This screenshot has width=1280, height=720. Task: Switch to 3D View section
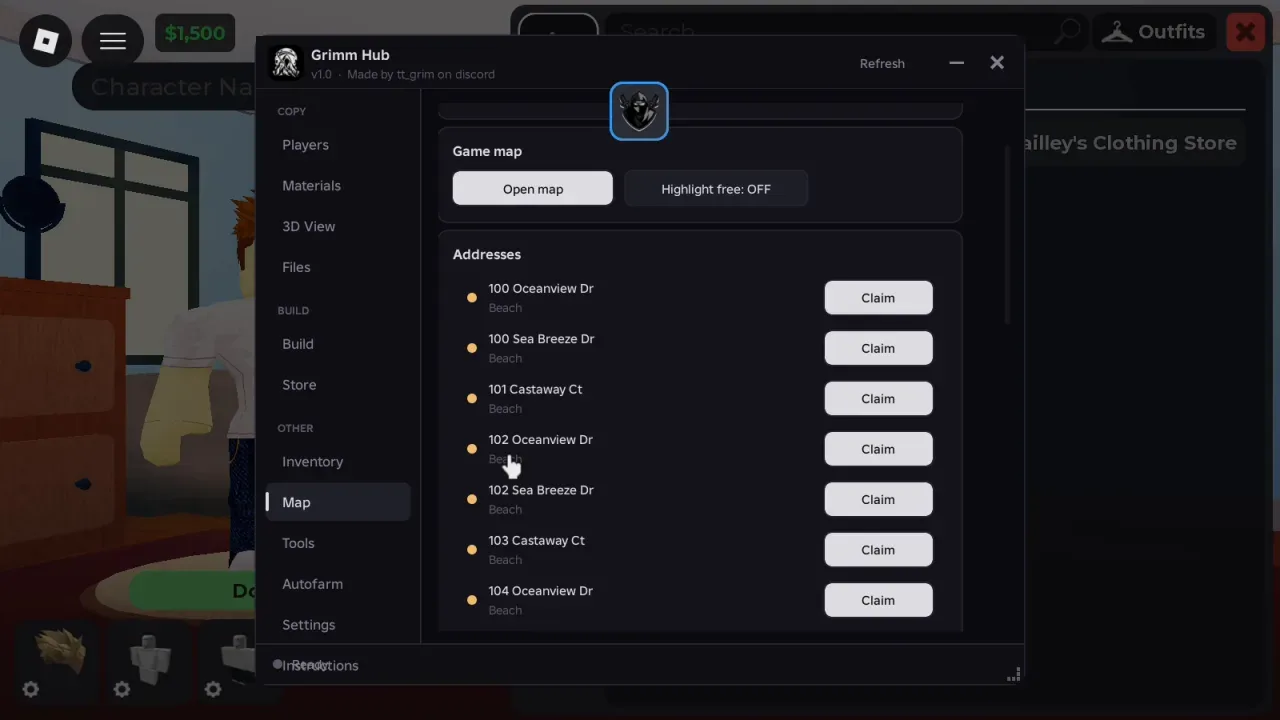(338, 227)
